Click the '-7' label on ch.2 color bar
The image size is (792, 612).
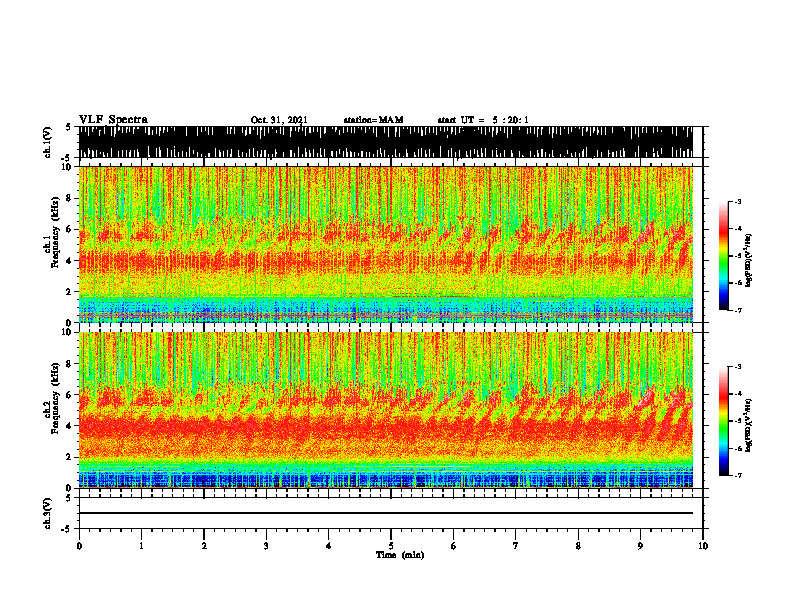coord(738,476)
